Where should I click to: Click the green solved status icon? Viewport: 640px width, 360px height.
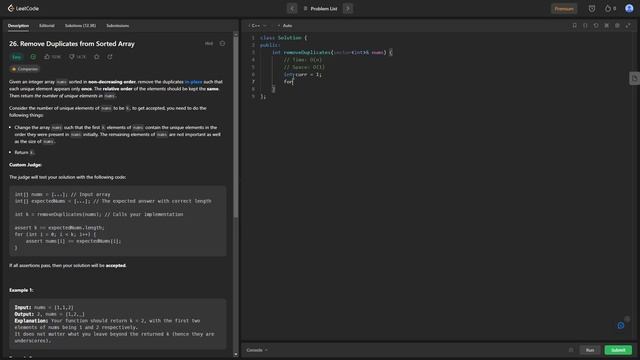[33, 57]
